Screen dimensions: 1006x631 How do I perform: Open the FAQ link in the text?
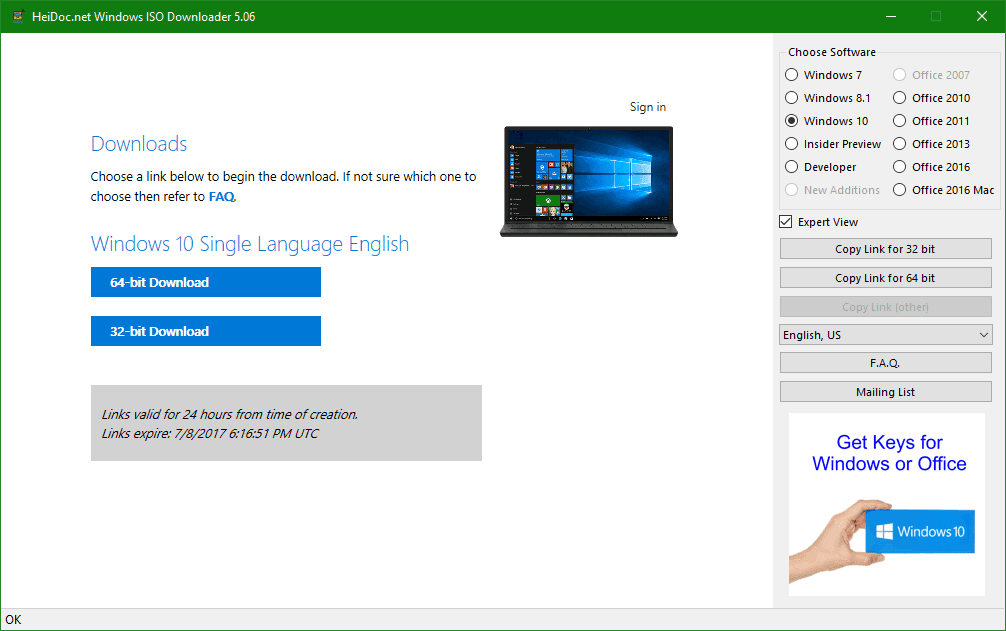(x=222, y=197)
